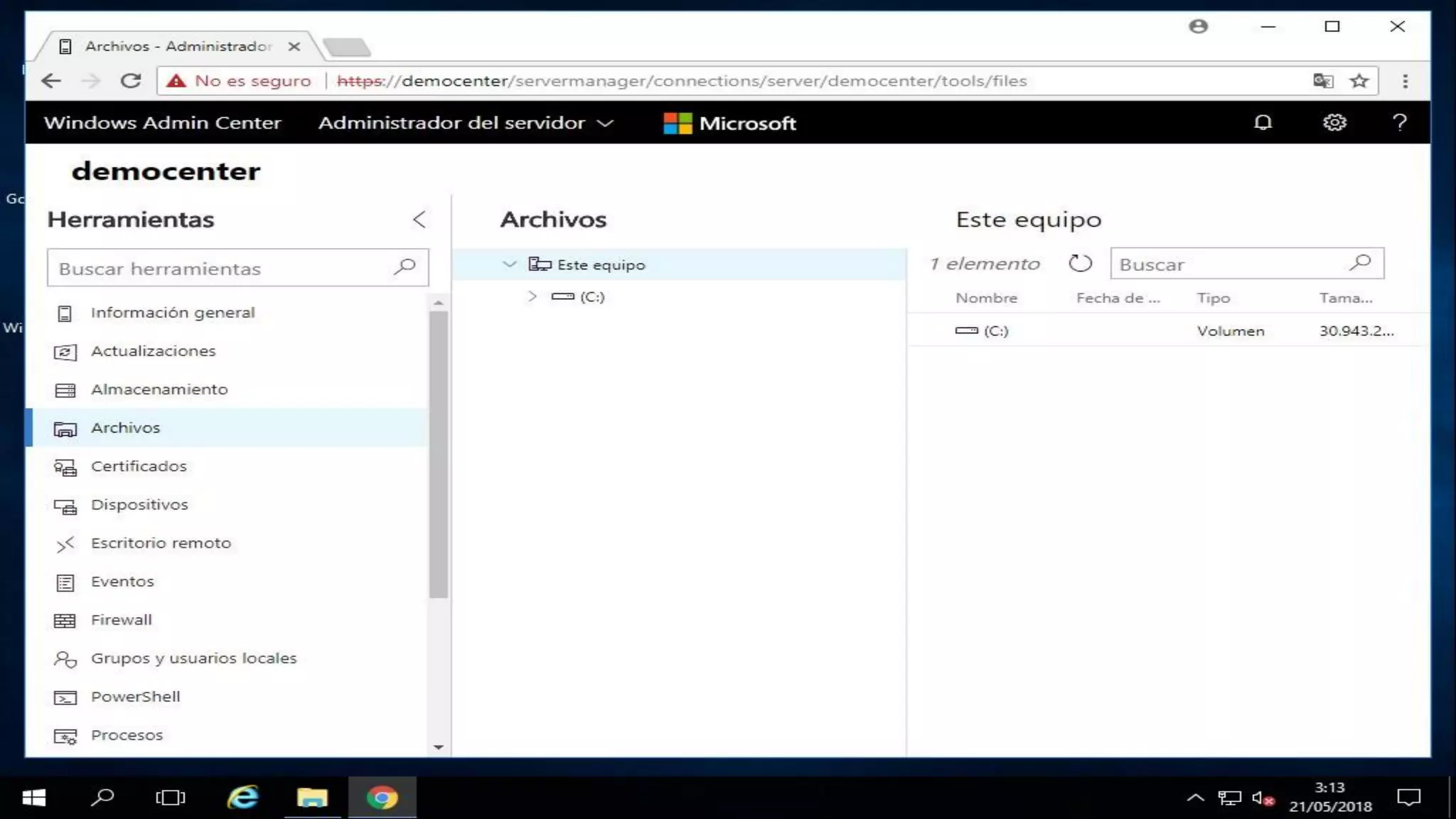This screenshot has height=819, width=1456.
Task: Collapse the Herramientas panel with the arrow
Action: pyautogui.click(x=419, y=220)
